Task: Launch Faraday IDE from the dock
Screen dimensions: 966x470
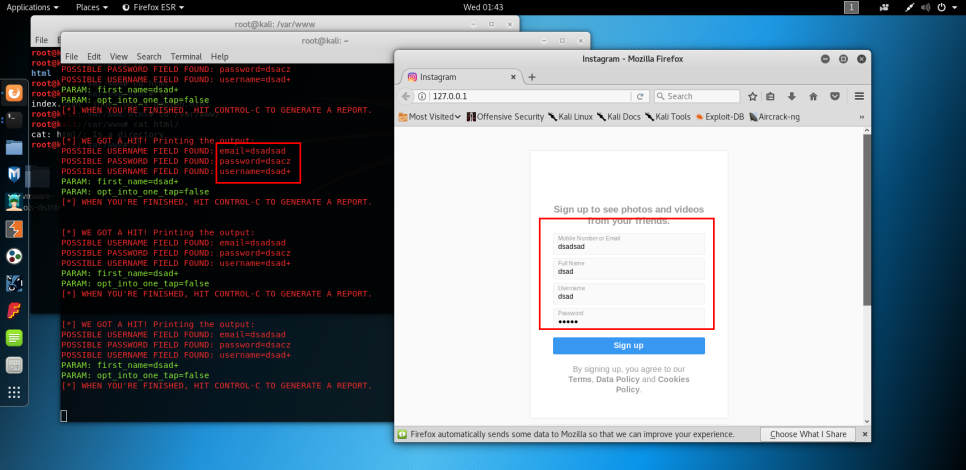Action: (14, 310)
